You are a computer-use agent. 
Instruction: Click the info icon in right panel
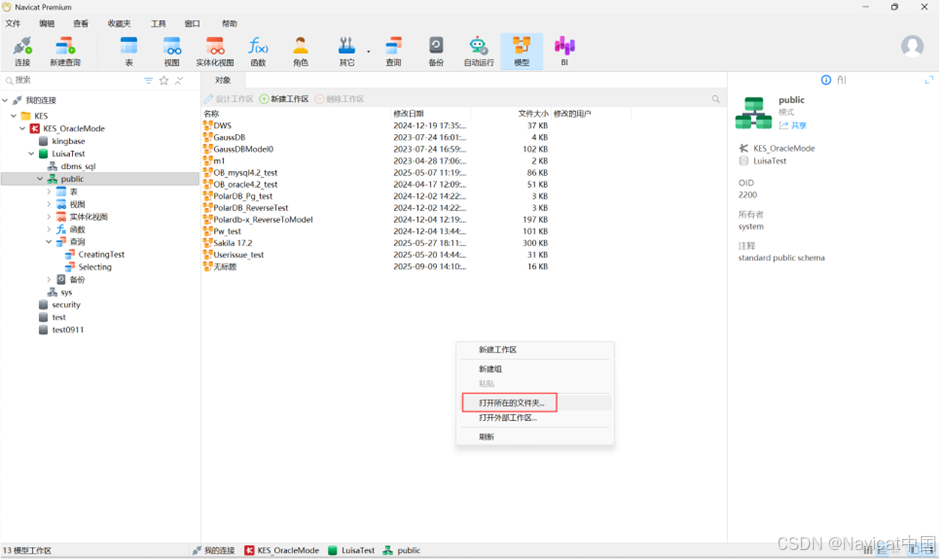click(825, 80)
